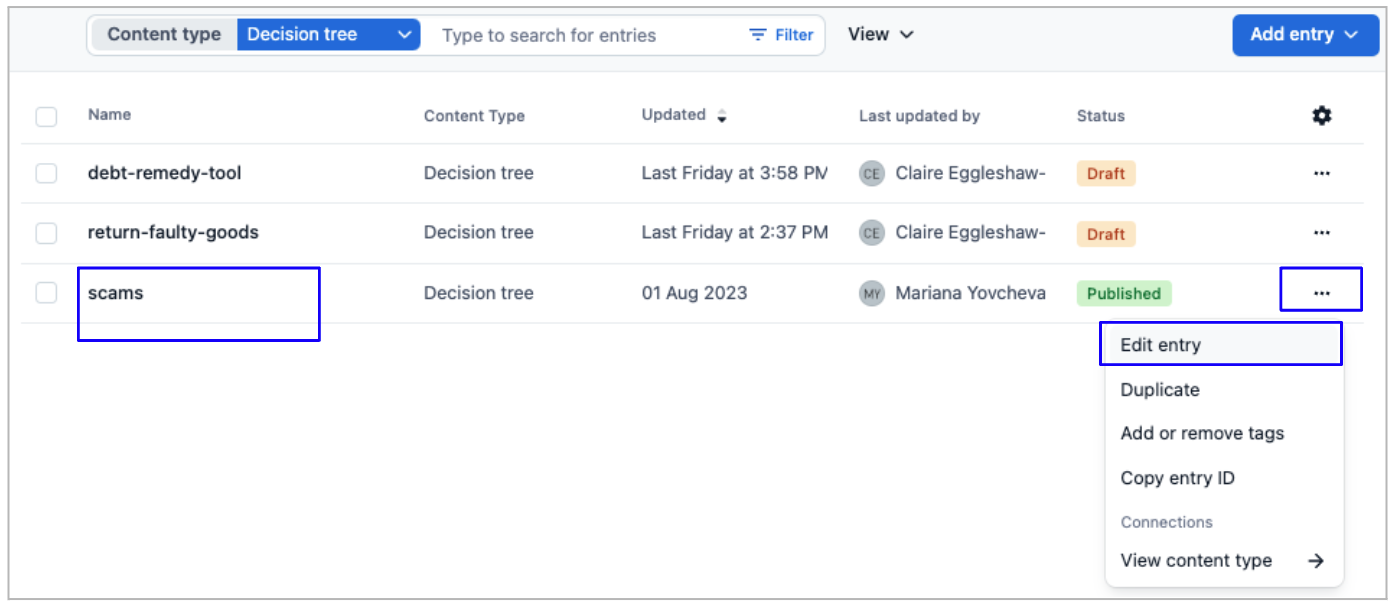Open the scams entry name link
1393x607 pixels.
pos(116,293)
